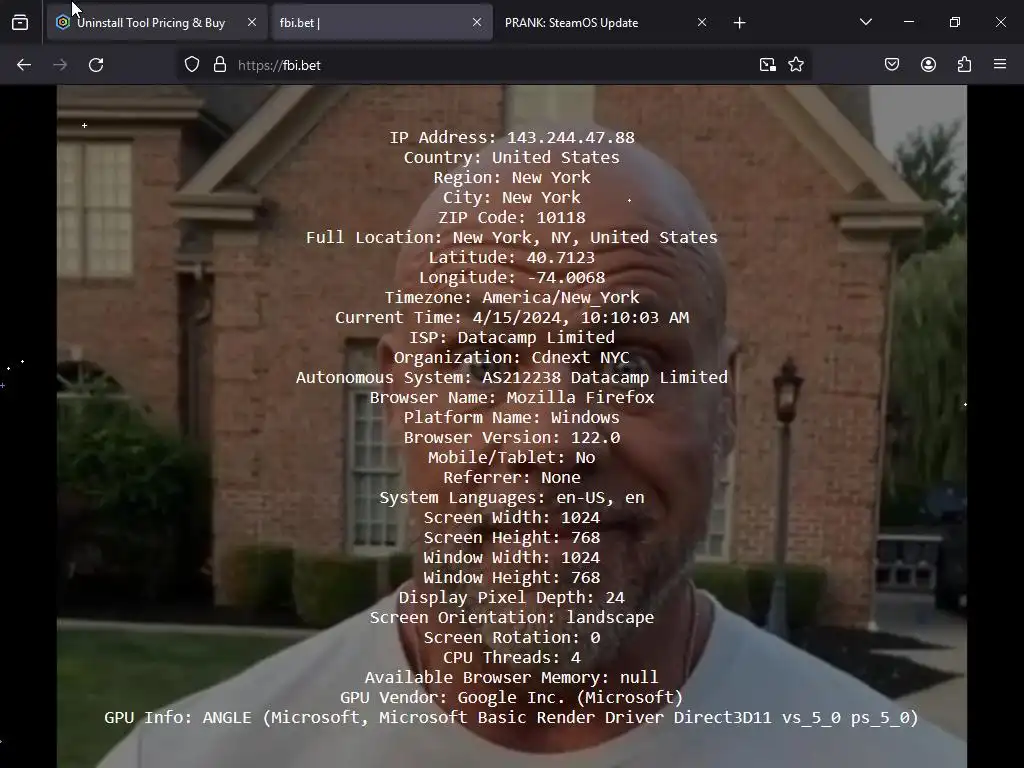Open a new tab with plus button
1024x768 pixels.
tap(739, 23)
